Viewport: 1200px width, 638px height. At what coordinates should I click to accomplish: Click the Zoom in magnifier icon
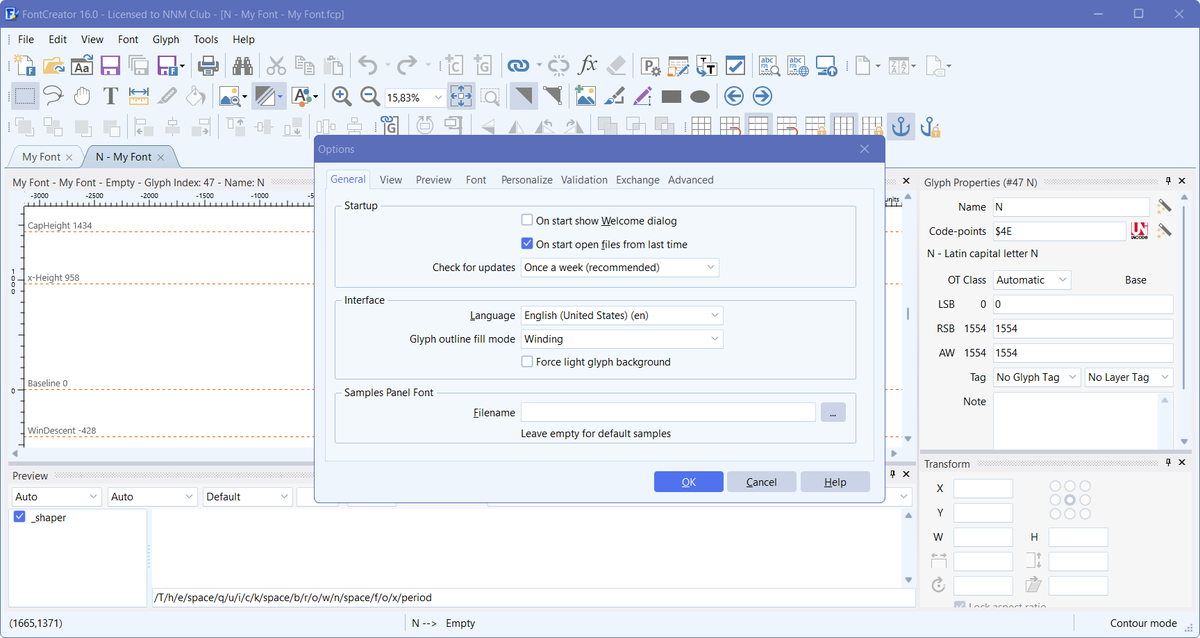342,96
